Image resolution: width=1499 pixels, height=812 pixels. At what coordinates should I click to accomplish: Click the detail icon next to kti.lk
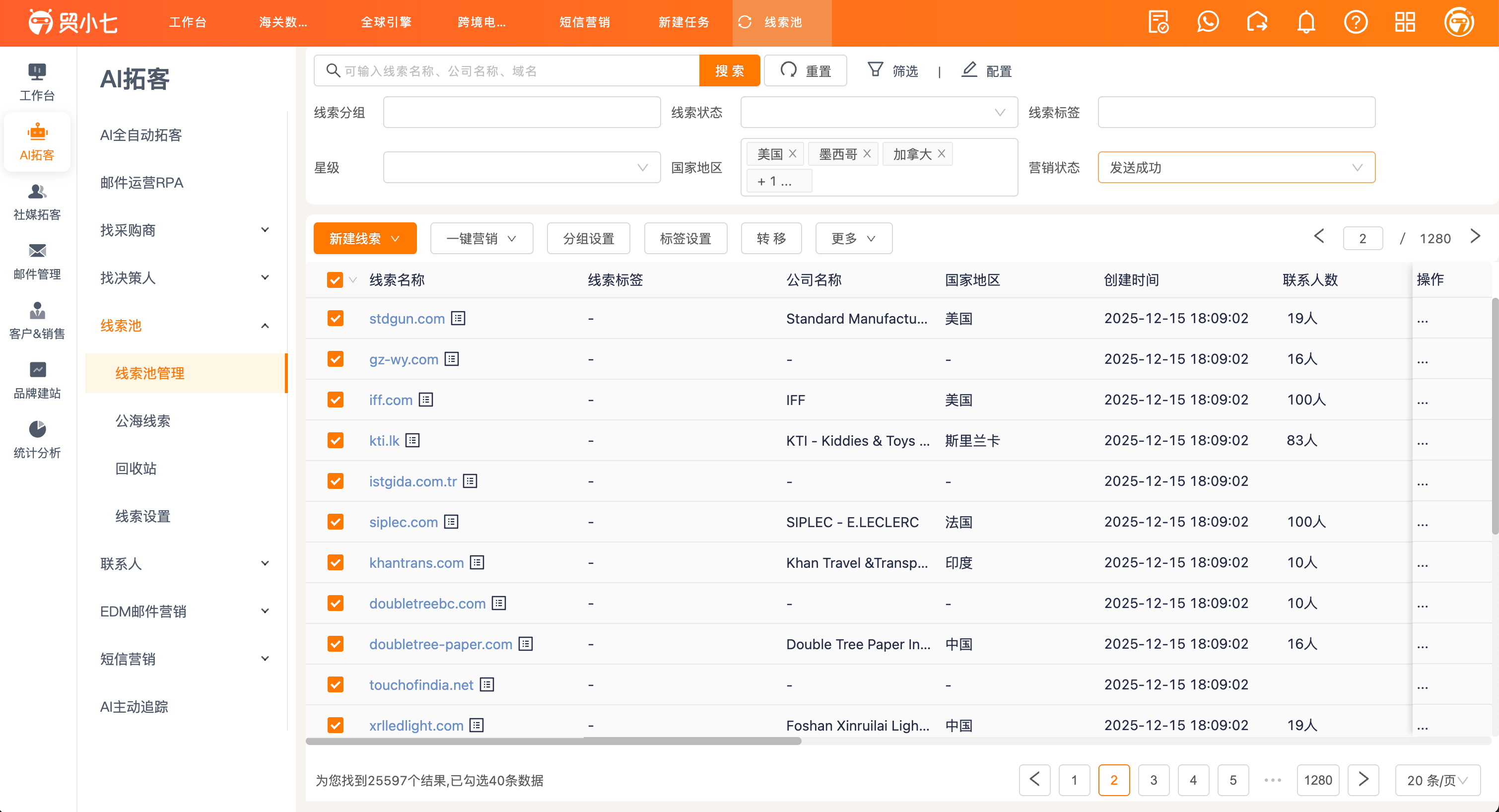(412, 441)
